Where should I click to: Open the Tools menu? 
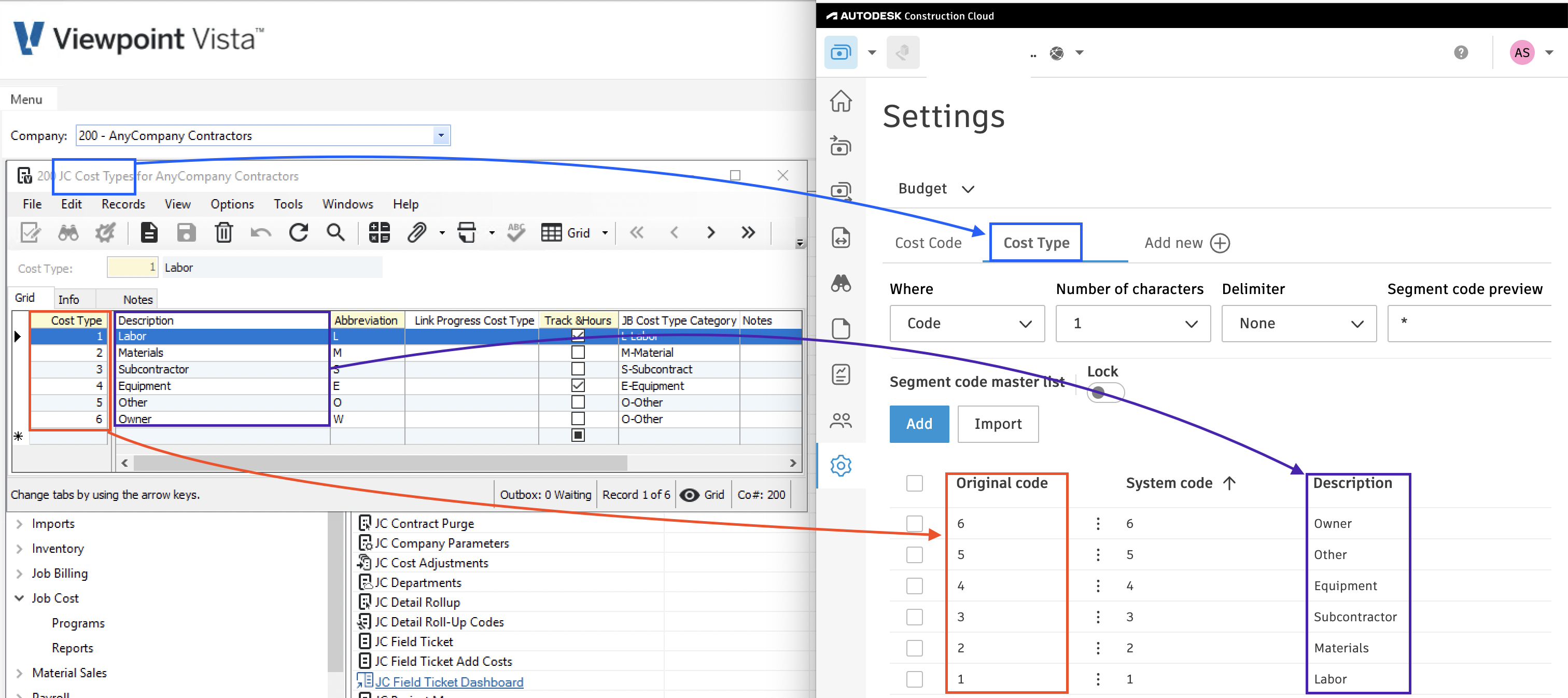(288, 204)
